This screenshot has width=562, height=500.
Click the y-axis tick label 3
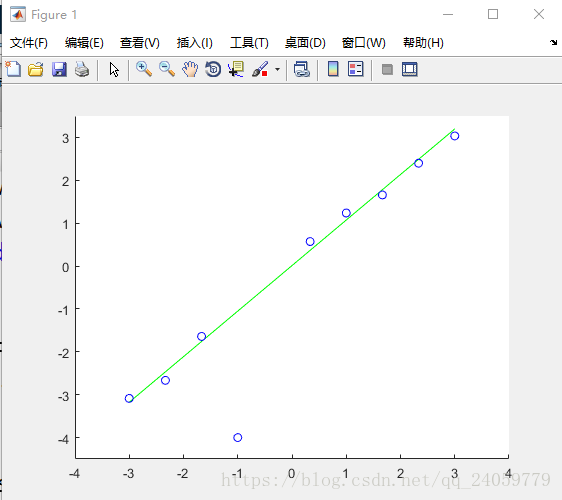[65, 138]
